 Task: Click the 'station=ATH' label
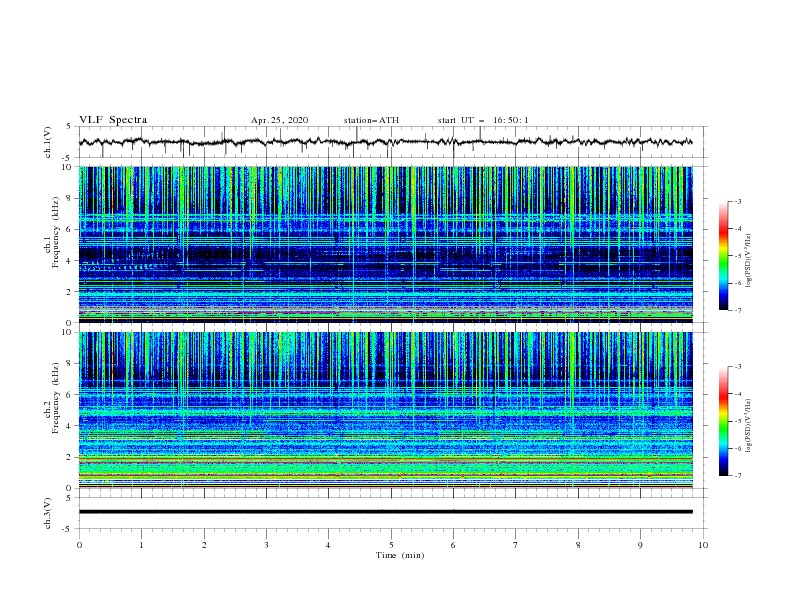(x=371, y=120)
